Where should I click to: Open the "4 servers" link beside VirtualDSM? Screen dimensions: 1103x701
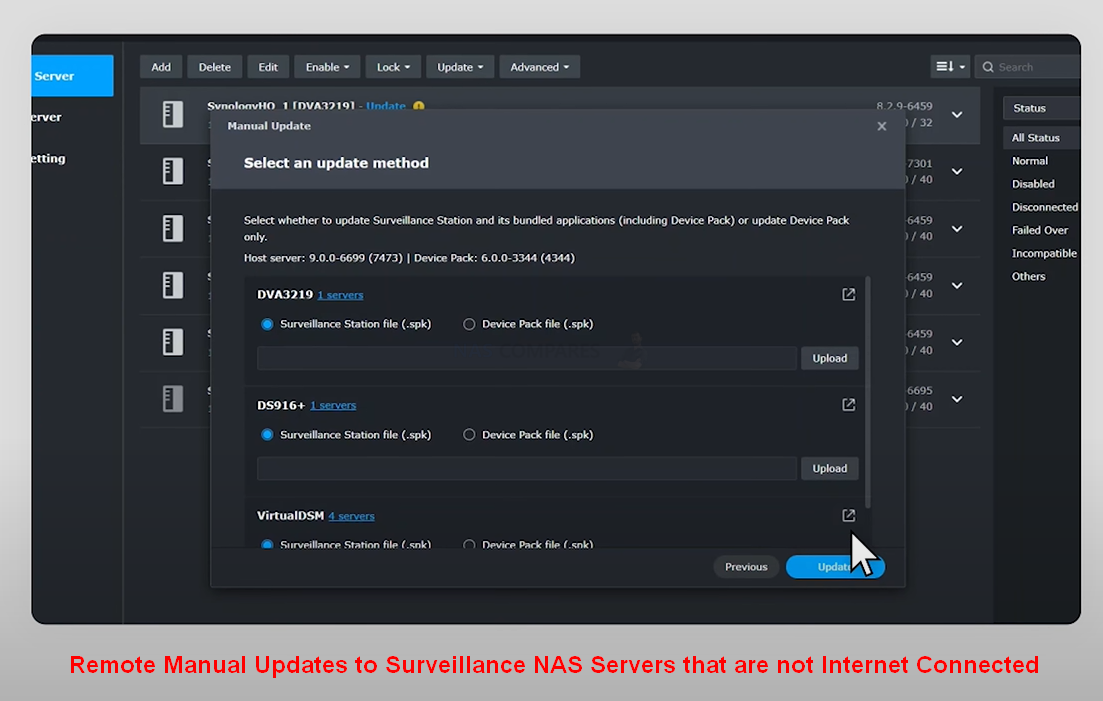352,516
